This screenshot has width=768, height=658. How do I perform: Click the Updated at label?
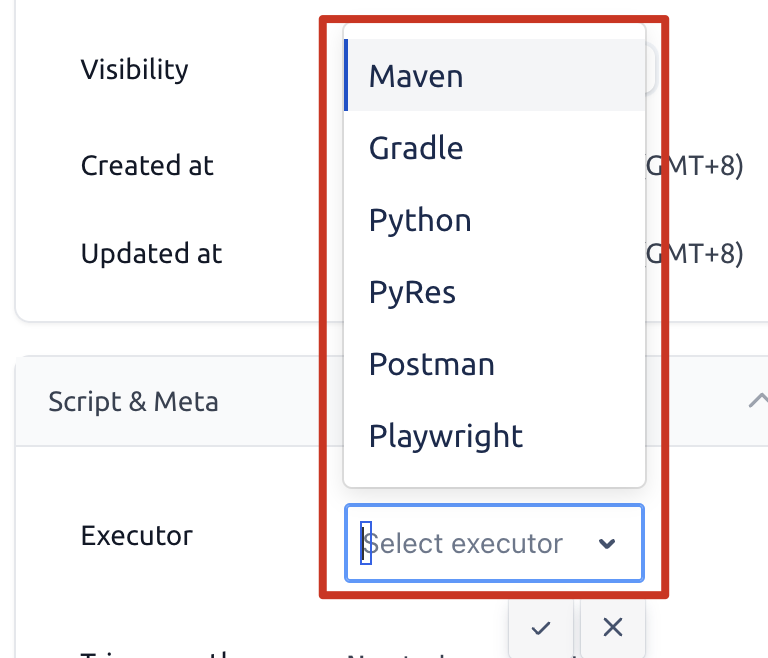151,253
